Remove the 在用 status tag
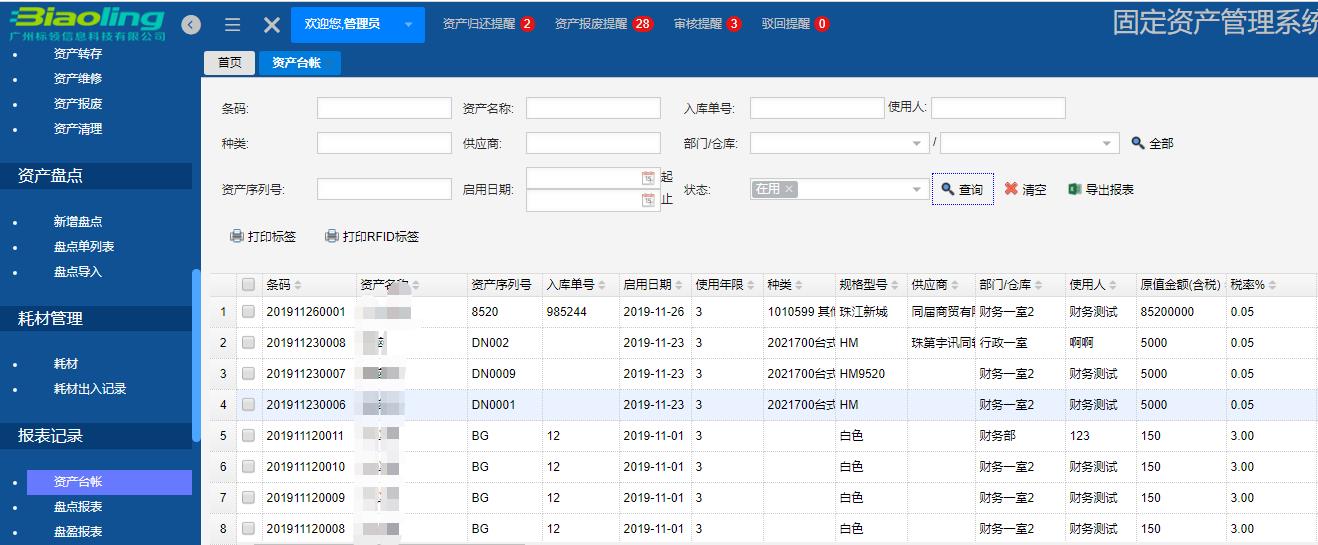Screen dimensions: 1318x545 [x=789, y=189]
